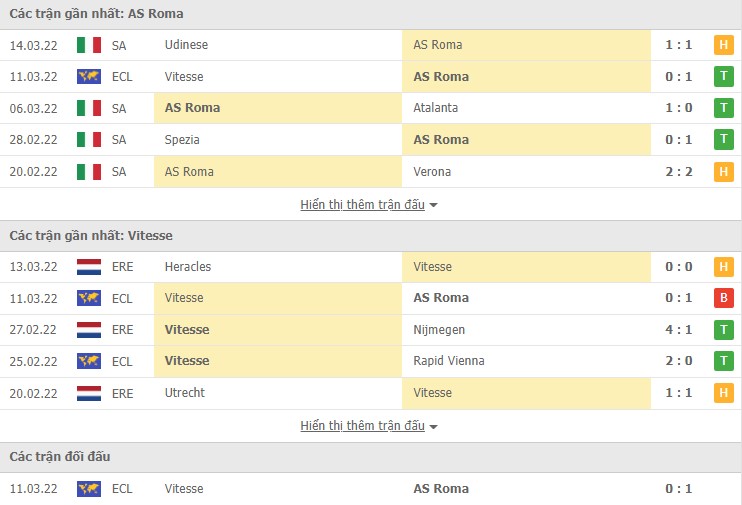Screen dimensions: 742x505
Task: Click the Atalanta team name
Action: [x=436, y=108]
